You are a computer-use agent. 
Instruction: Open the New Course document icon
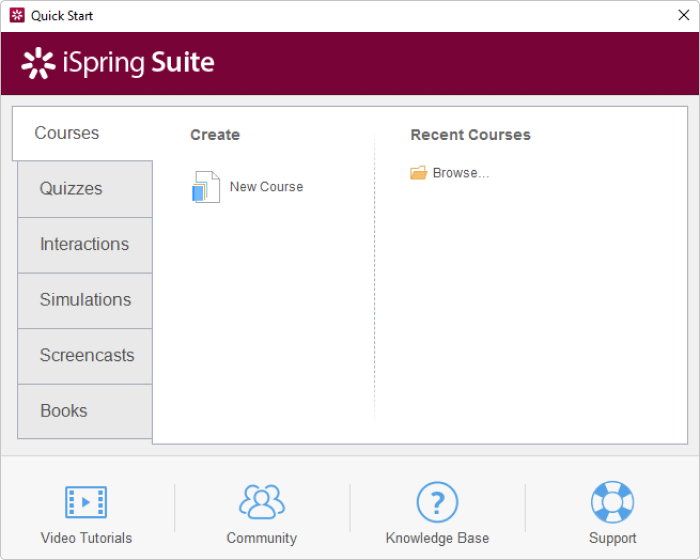pyautogui.click(x=206, y=187)
